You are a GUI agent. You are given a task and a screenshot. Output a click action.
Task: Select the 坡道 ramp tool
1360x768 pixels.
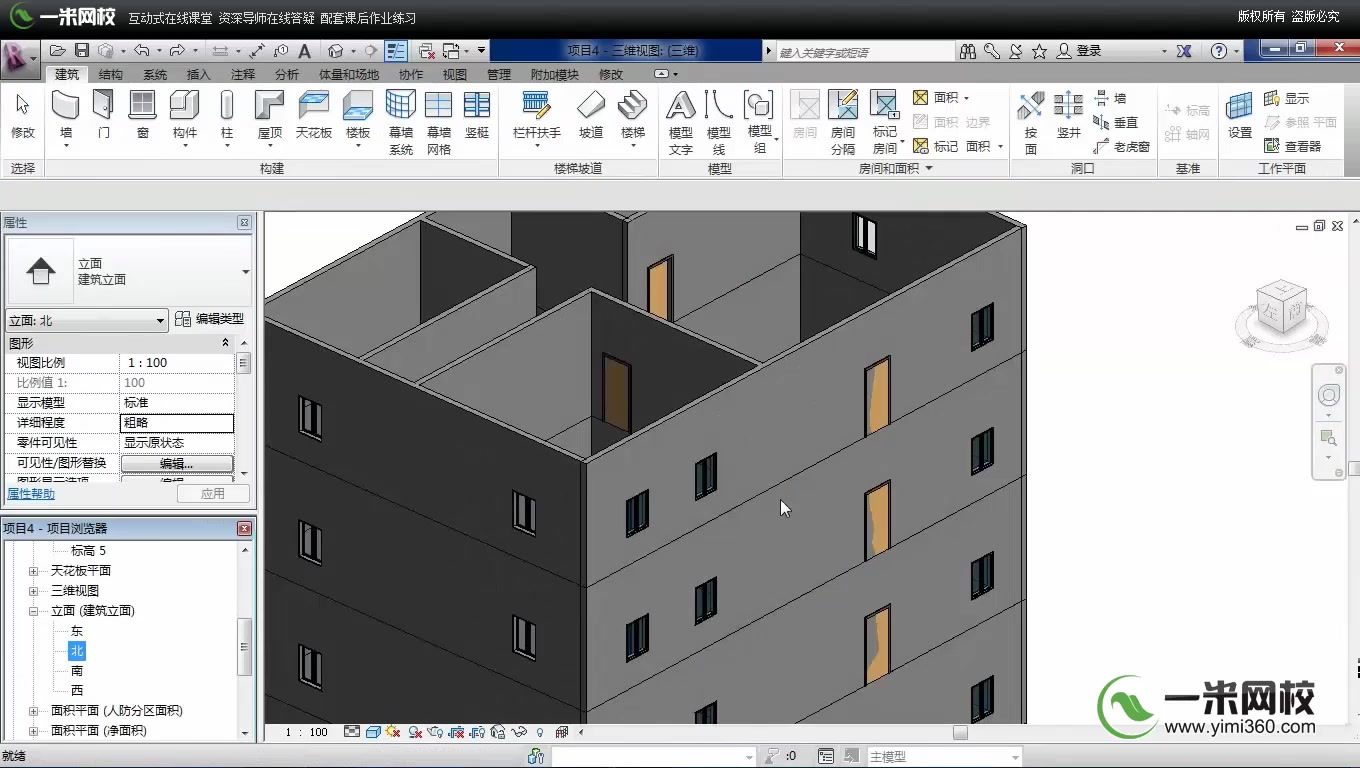pyautogui.click(x=591, y=114)
